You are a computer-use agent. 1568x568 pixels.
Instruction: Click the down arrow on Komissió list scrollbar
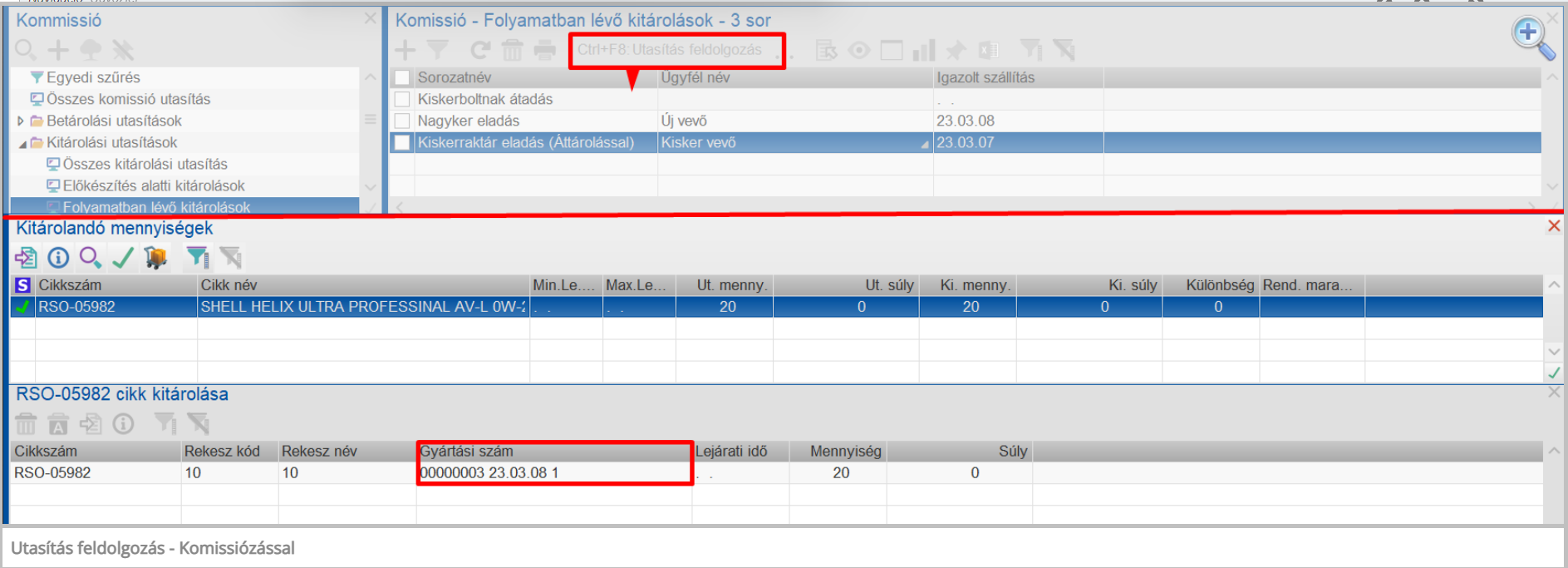click(1552, 186)
